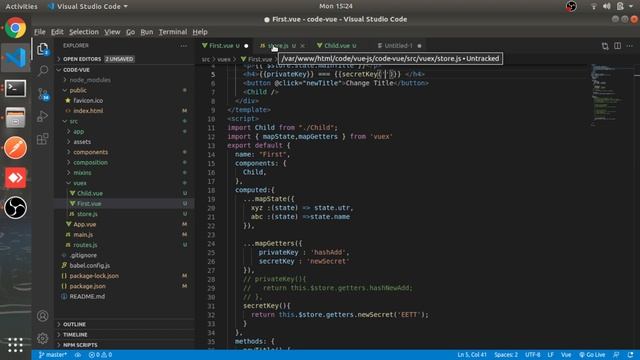Close the store.js tab

(302, 46)
